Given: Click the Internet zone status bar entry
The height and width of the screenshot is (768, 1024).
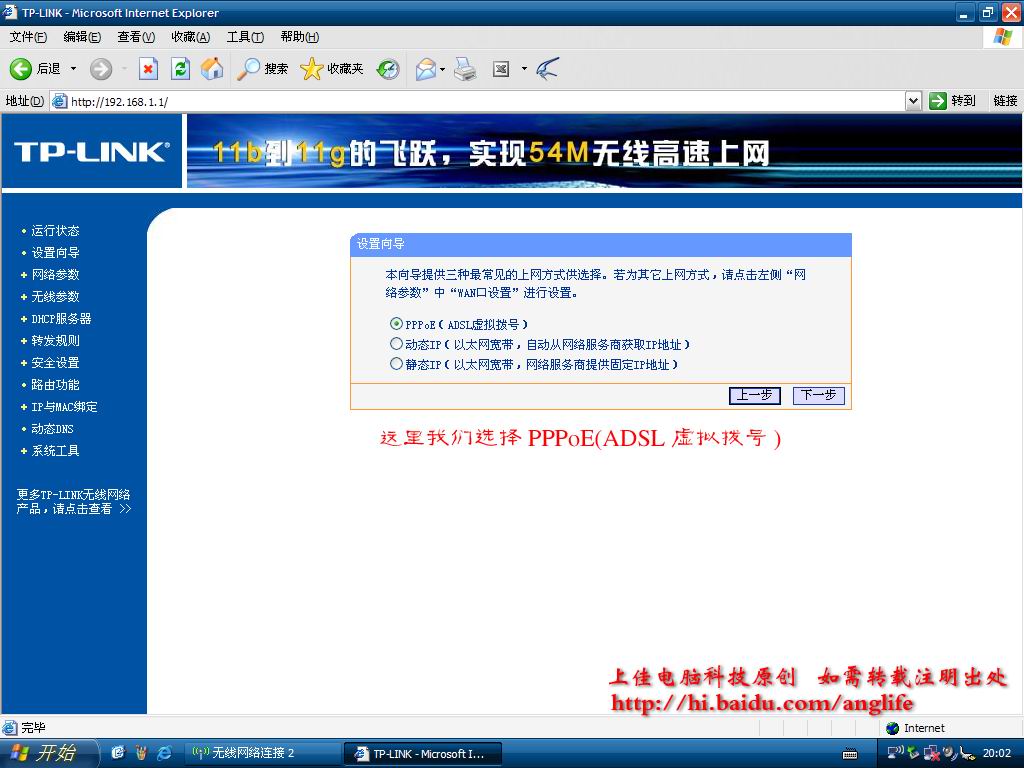Looking at the screenshot, I should point(915,728).
